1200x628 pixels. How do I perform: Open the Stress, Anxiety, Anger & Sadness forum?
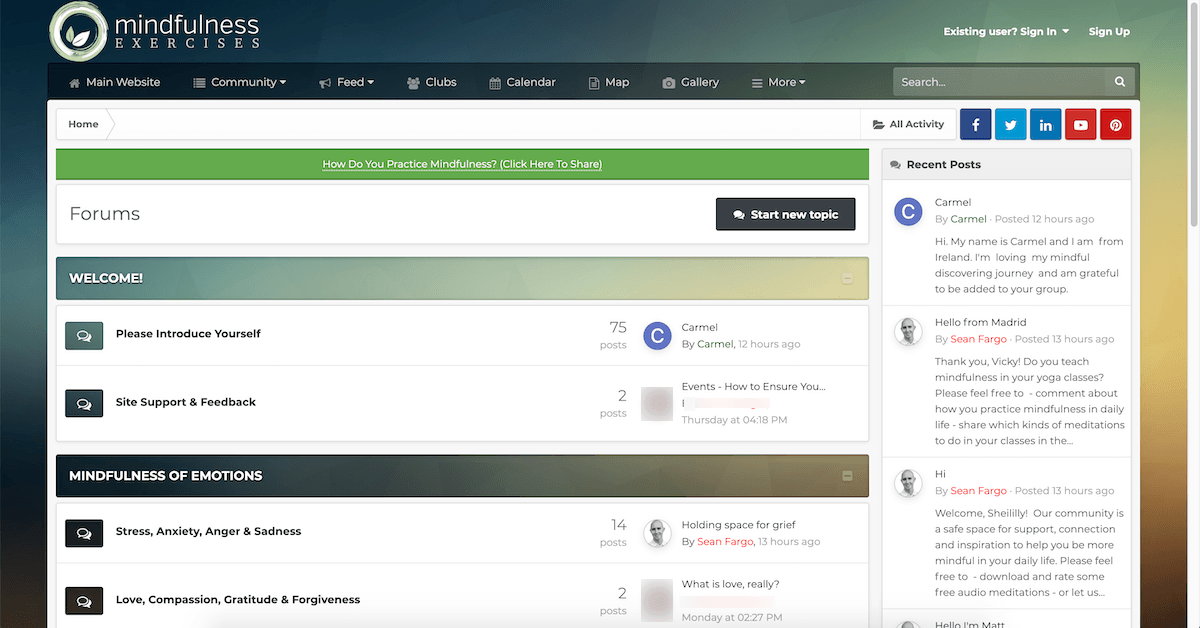[x=208, y=532]
